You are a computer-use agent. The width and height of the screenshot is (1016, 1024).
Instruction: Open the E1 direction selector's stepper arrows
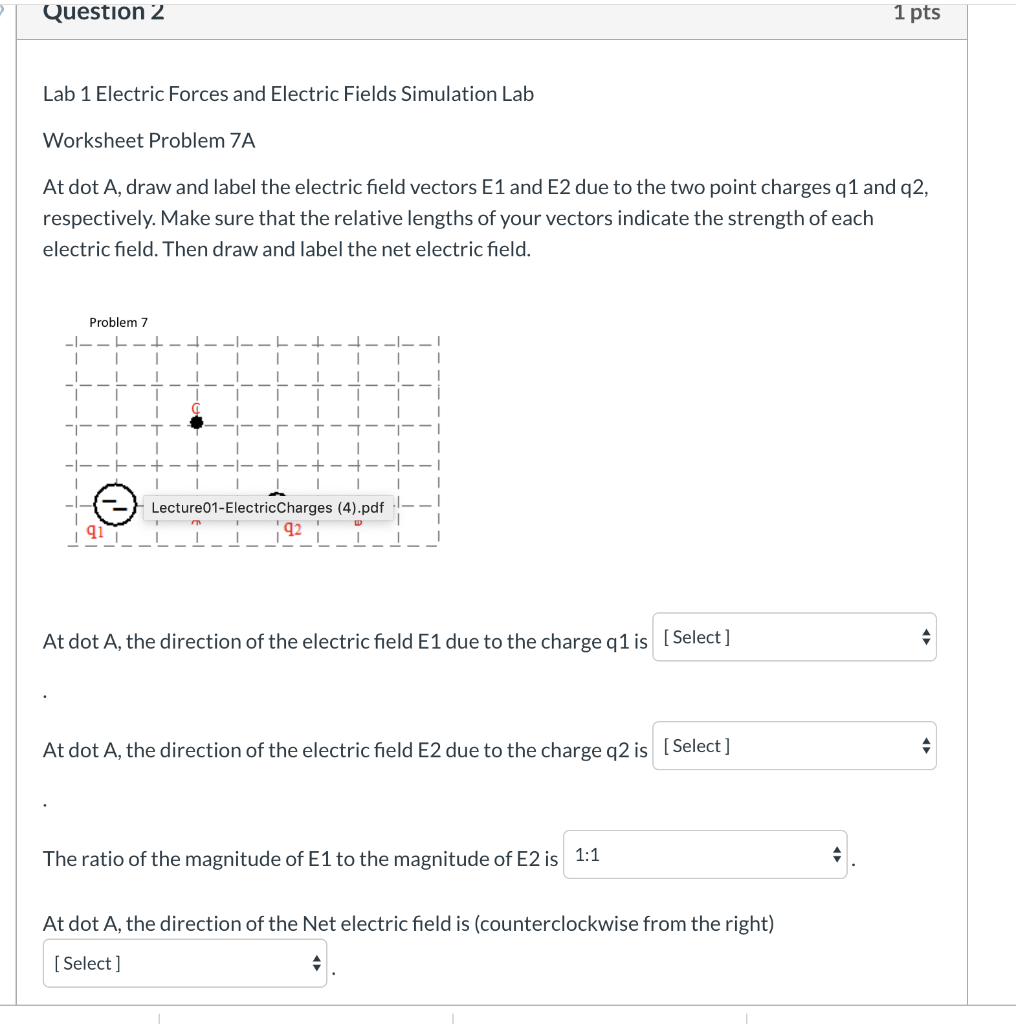pos(925,637)
